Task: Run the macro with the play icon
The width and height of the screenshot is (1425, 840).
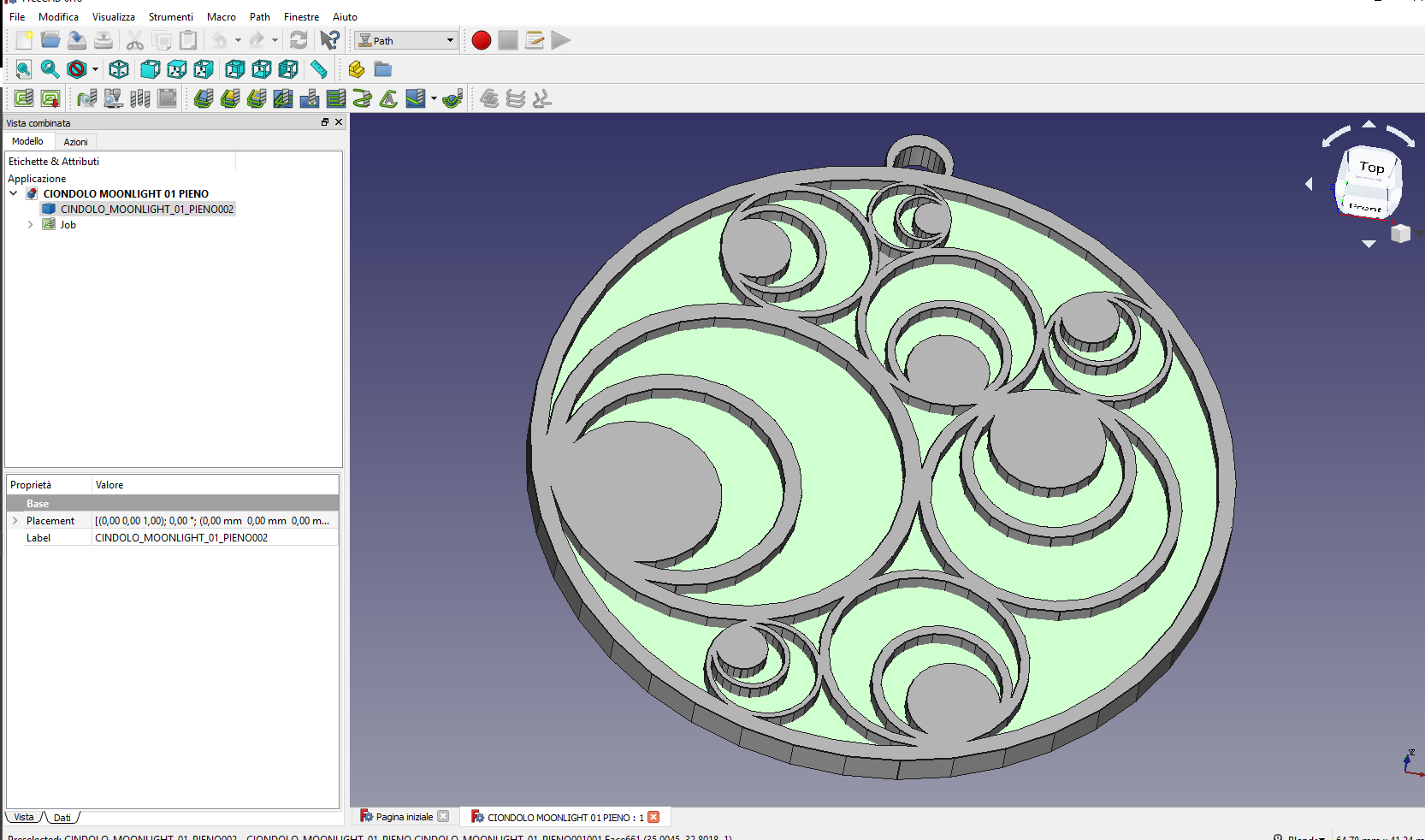Action: click(x=561, y=40)
